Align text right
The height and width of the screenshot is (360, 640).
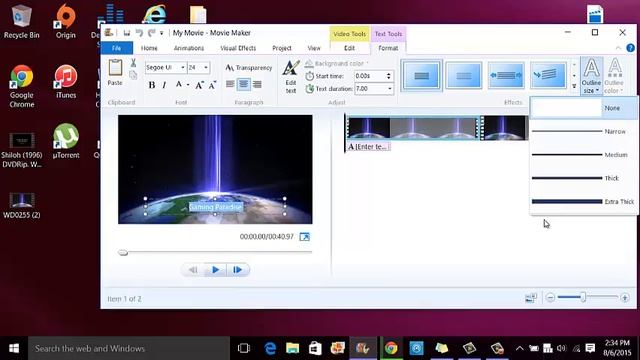click(257, 84)
